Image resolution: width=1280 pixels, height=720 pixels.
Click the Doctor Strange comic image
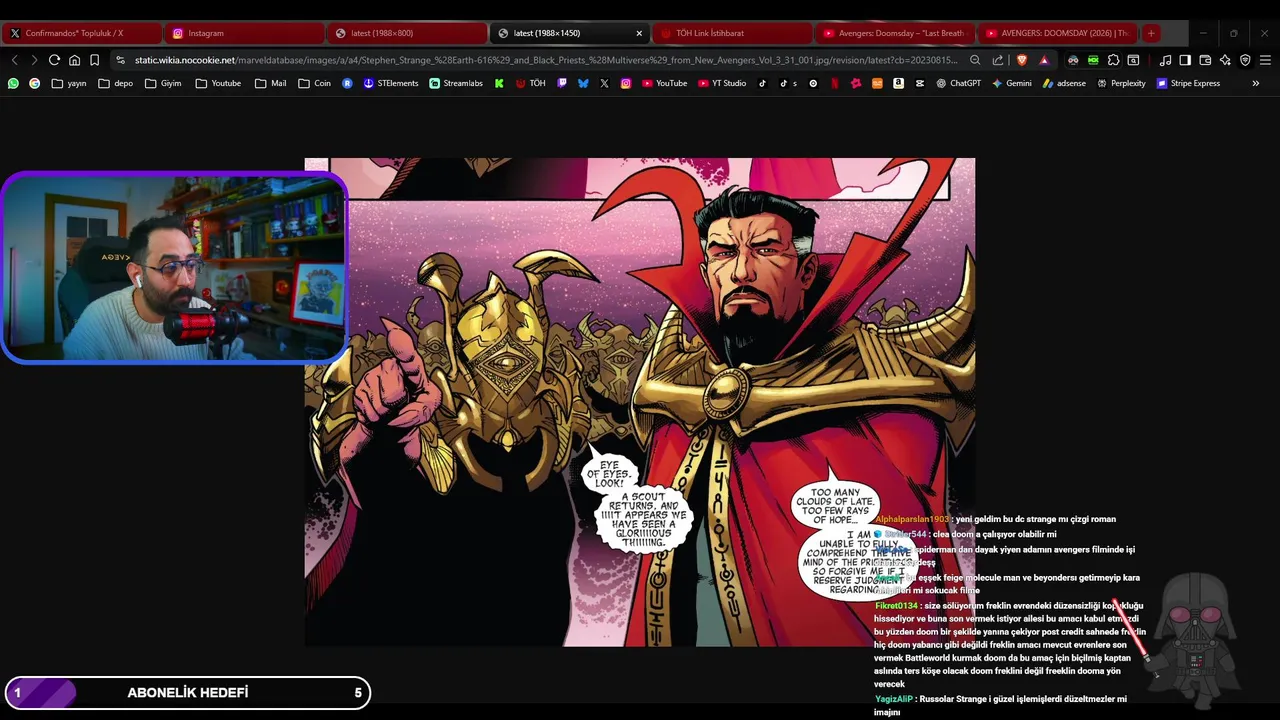[640, 402]
